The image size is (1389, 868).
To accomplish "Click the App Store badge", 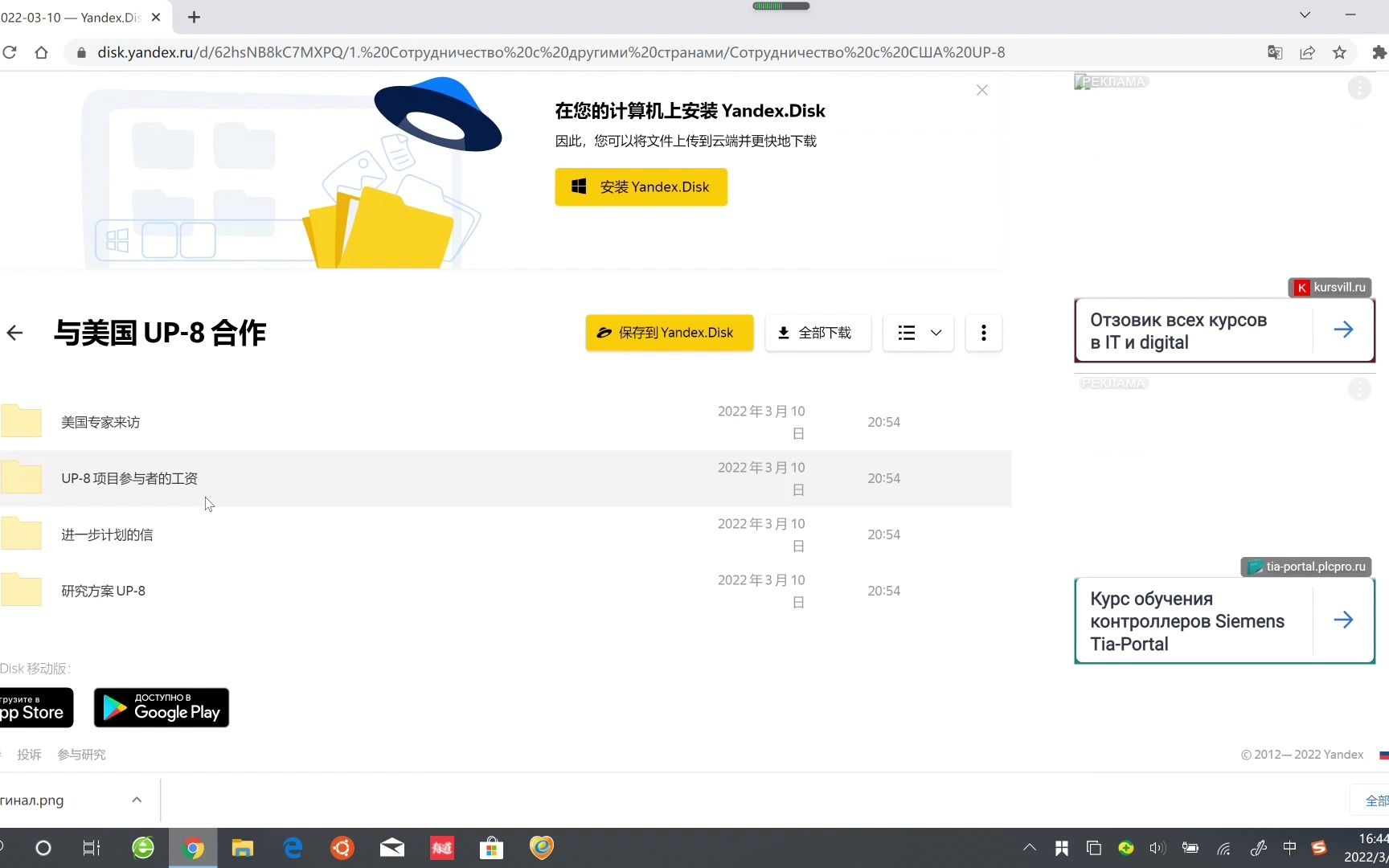I will pos(36,707).
